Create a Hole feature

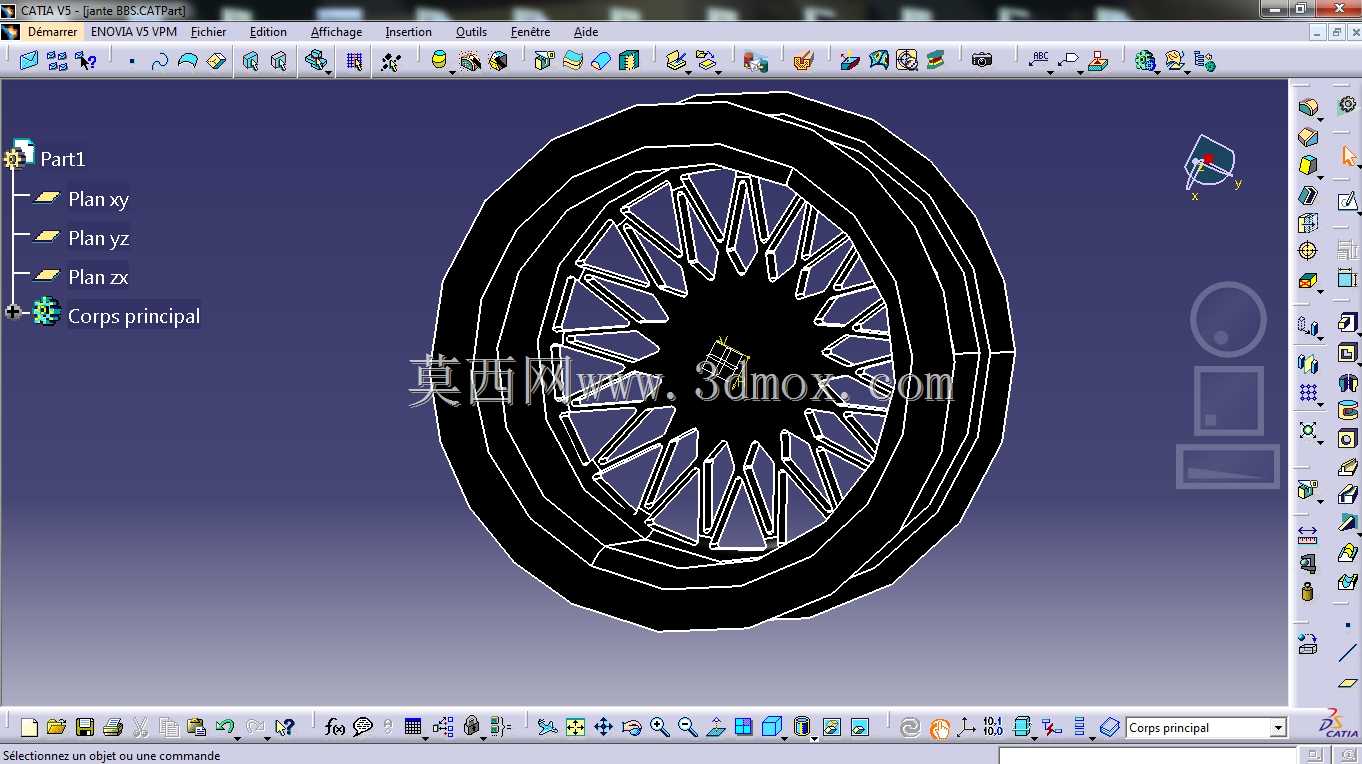pos(1347,439)
